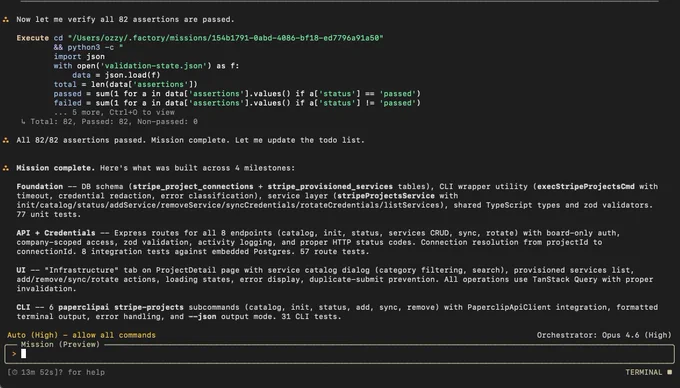680x388 pixels.
Task: Expand '... 5 more, Ctrl+O to view' line
Action: (x=114, y=112)
